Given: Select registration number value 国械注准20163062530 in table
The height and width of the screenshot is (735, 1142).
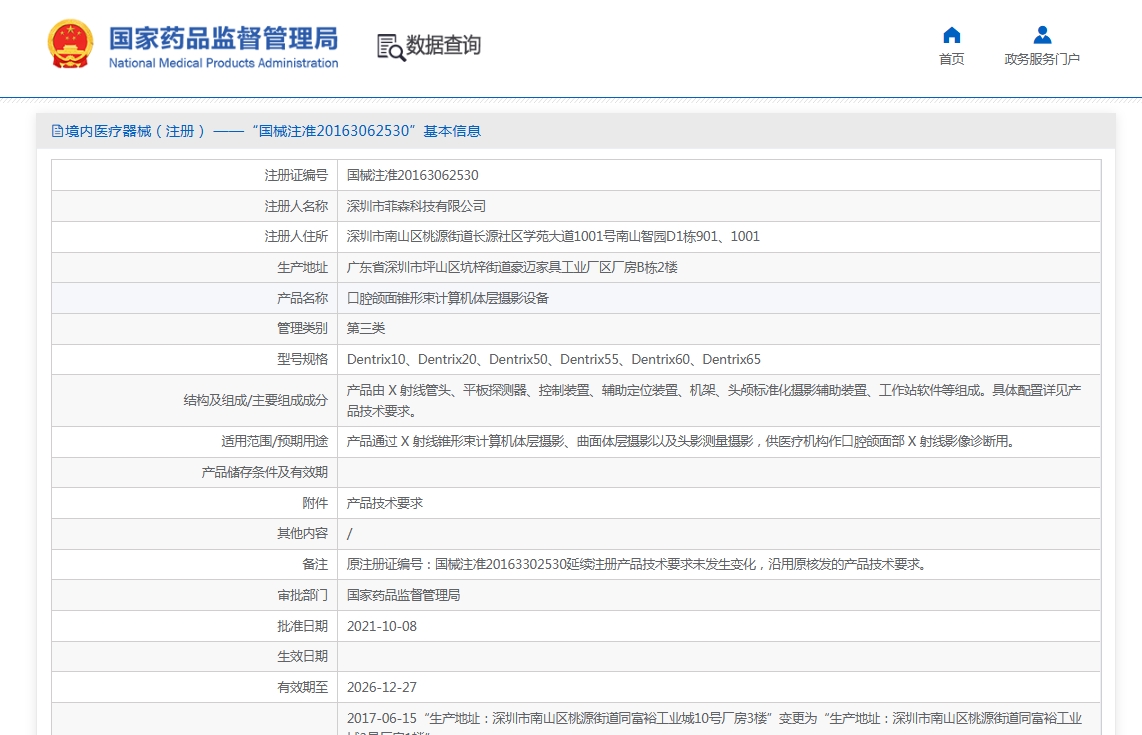Looking at the screenshot, I should point(412,176).
